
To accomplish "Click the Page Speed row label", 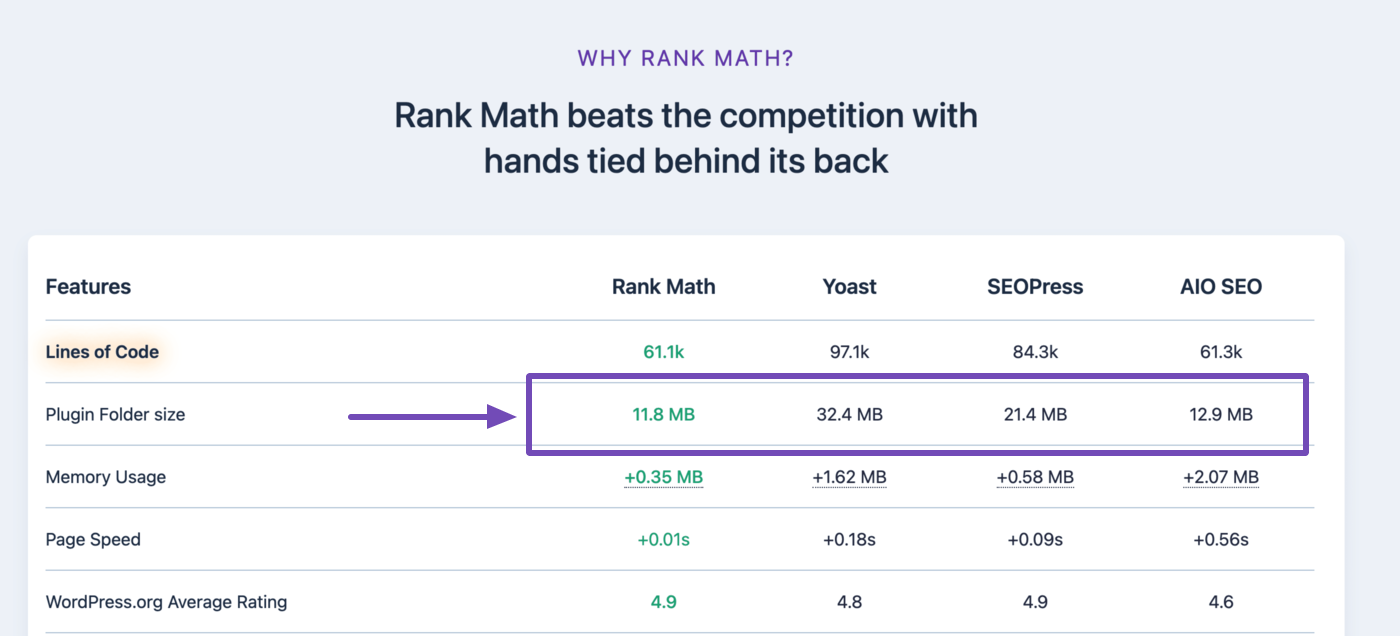I will tap(93, 539).
